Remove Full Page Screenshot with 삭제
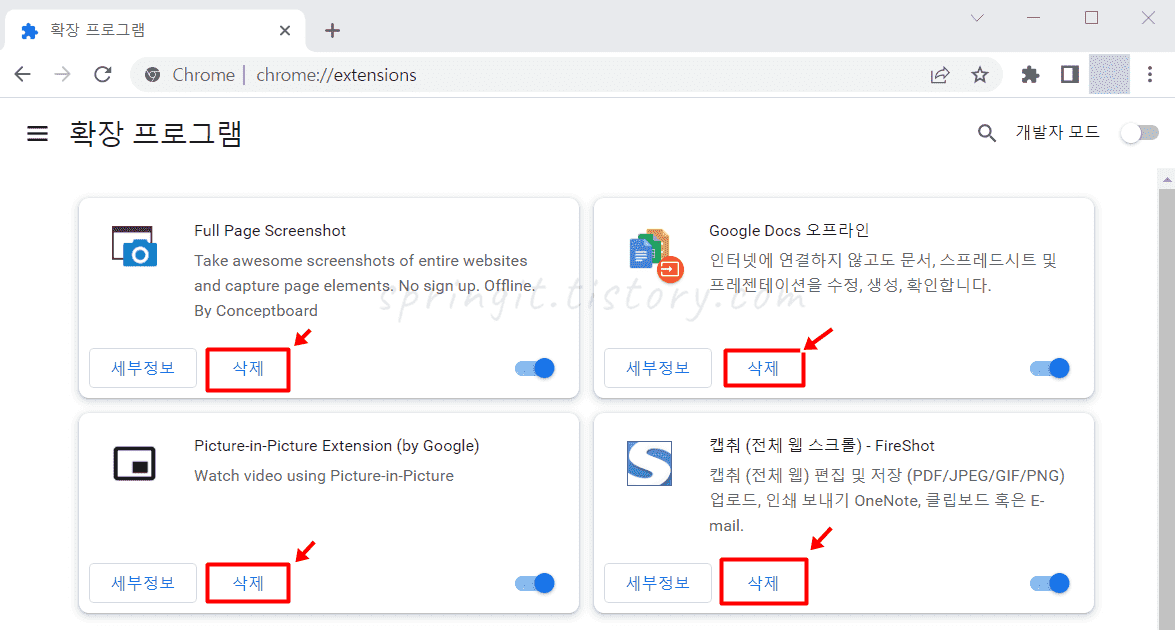This screenshot has height=630, width=1175. tap(248, 369)
